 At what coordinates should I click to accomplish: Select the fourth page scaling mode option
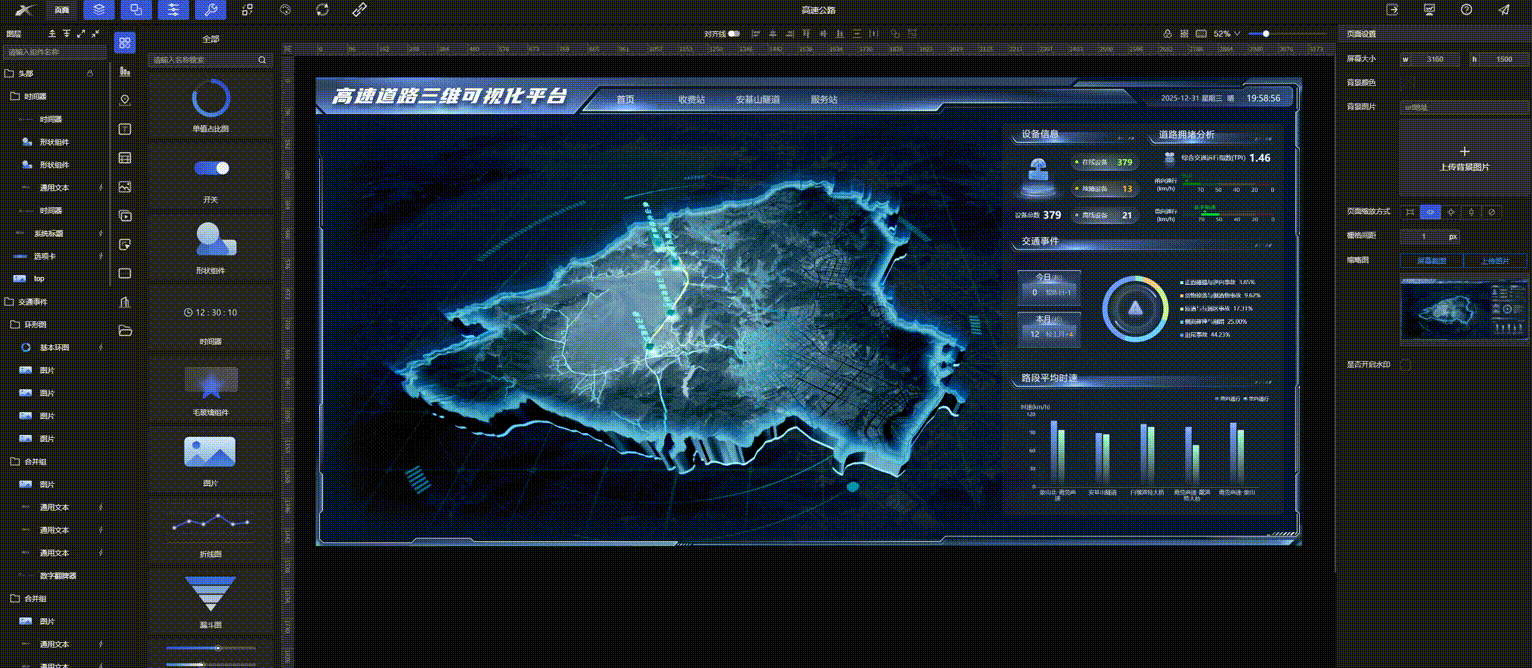1471,212
